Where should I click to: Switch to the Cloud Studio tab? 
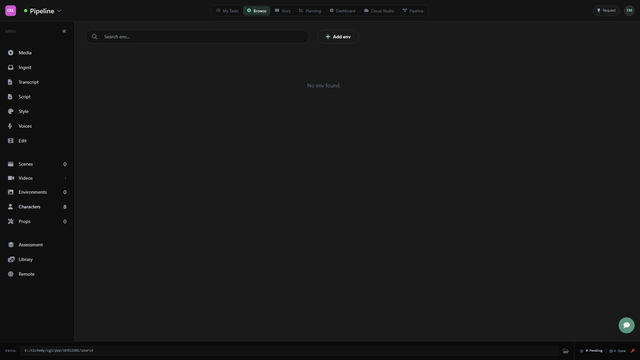click(x=379, y=11)
